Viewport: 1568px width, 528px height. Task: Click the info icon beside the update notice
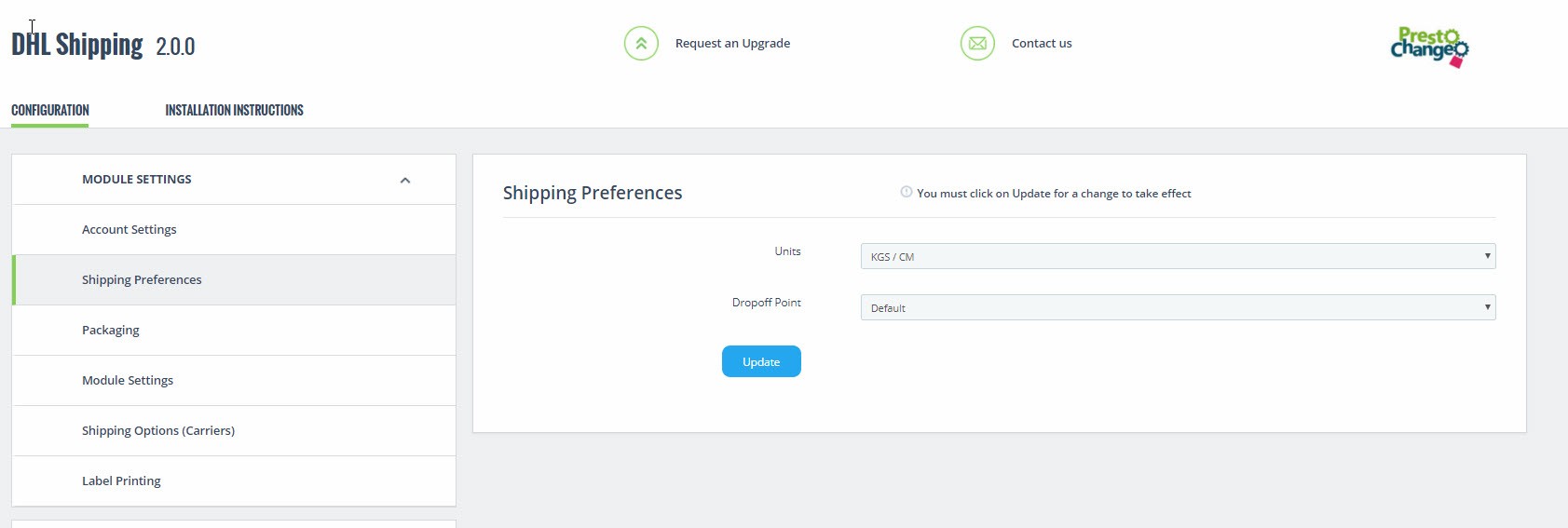906,193
